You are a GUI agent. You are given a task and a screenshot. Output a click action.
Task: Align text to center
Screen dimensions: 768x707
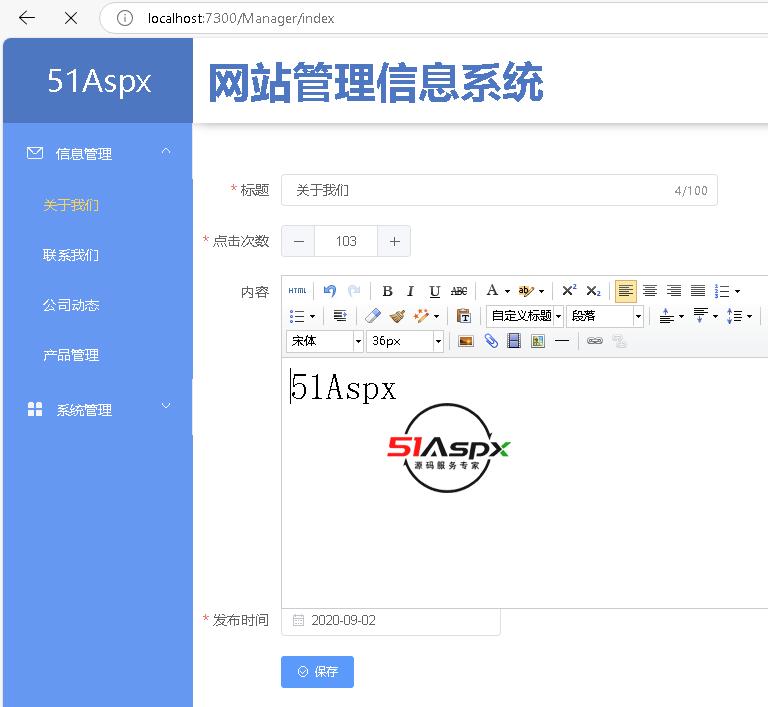[x=650, y=291]
